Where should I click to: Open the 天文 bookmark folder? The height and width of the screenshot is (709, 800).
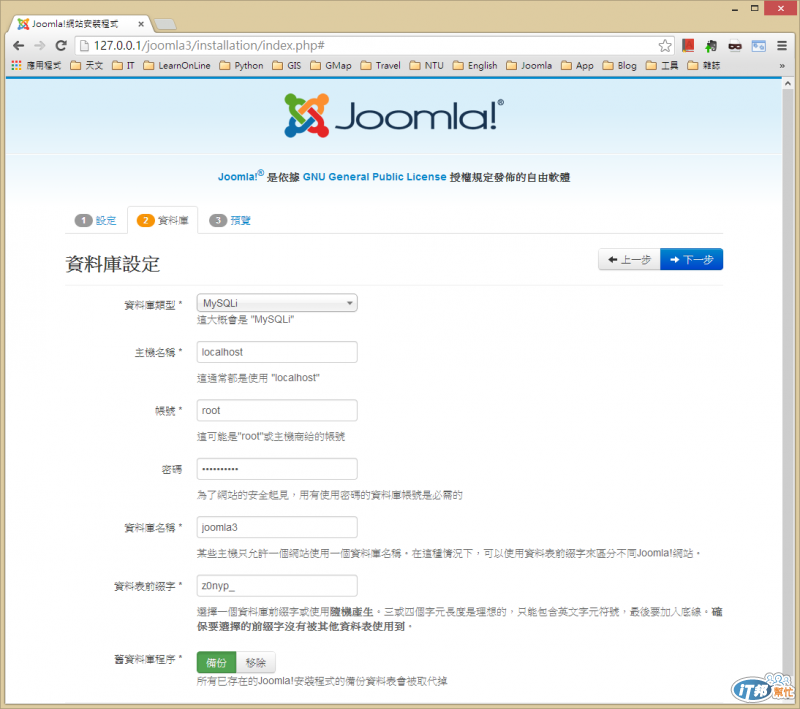[x=87, y=65]
